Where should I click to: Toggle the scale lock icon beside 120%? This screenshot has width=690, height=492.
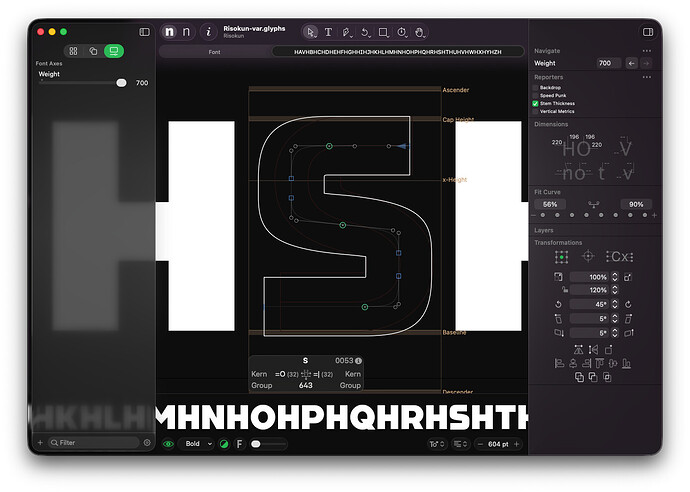coord(565,290)
